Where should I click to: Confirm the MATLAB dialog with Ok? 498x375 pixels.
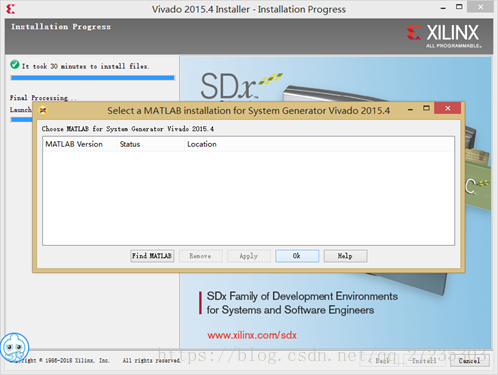[x=297, y=256]
